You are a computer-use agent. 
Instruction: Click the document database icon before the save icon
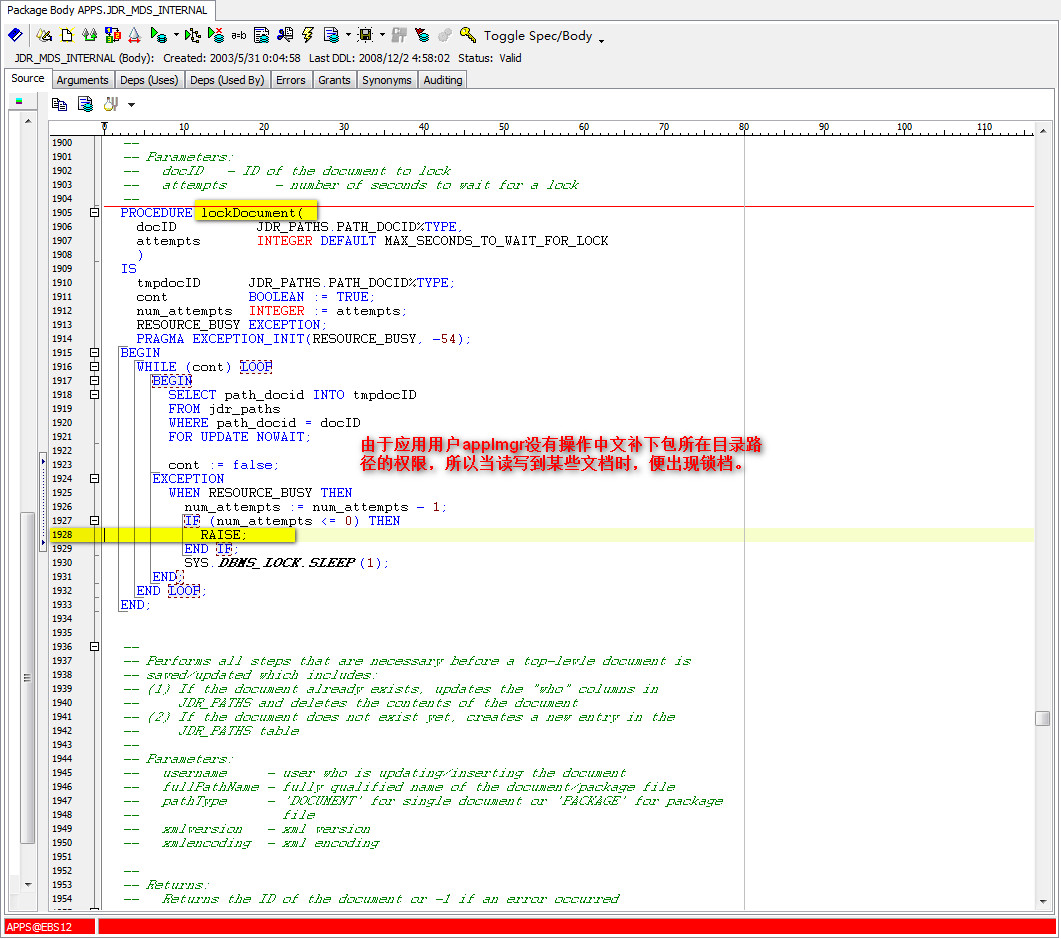(x=331, y=35)
